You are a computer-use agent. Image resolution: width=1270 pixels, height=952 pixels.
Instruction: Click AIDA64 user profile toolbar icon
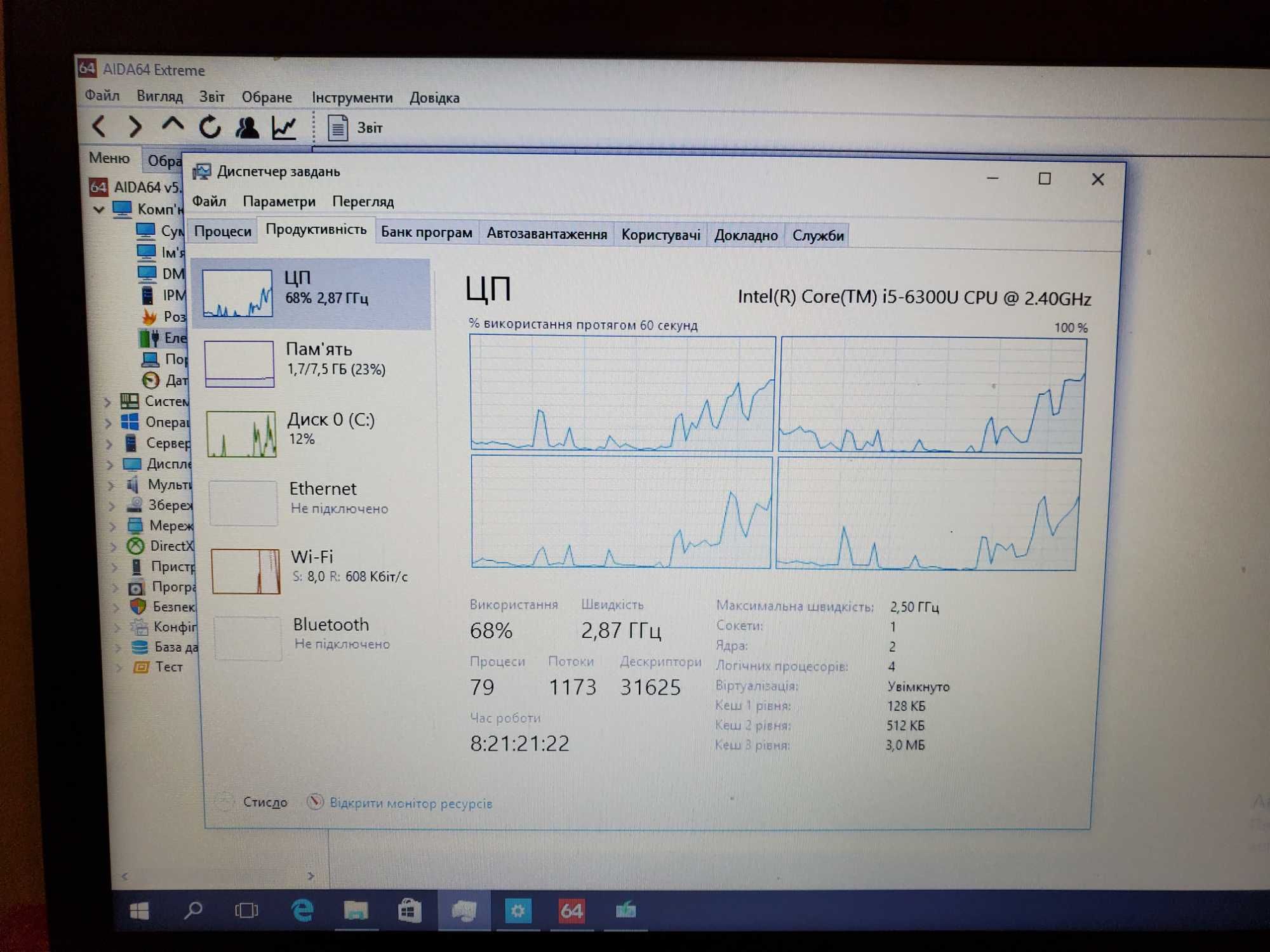coord(247,127)
